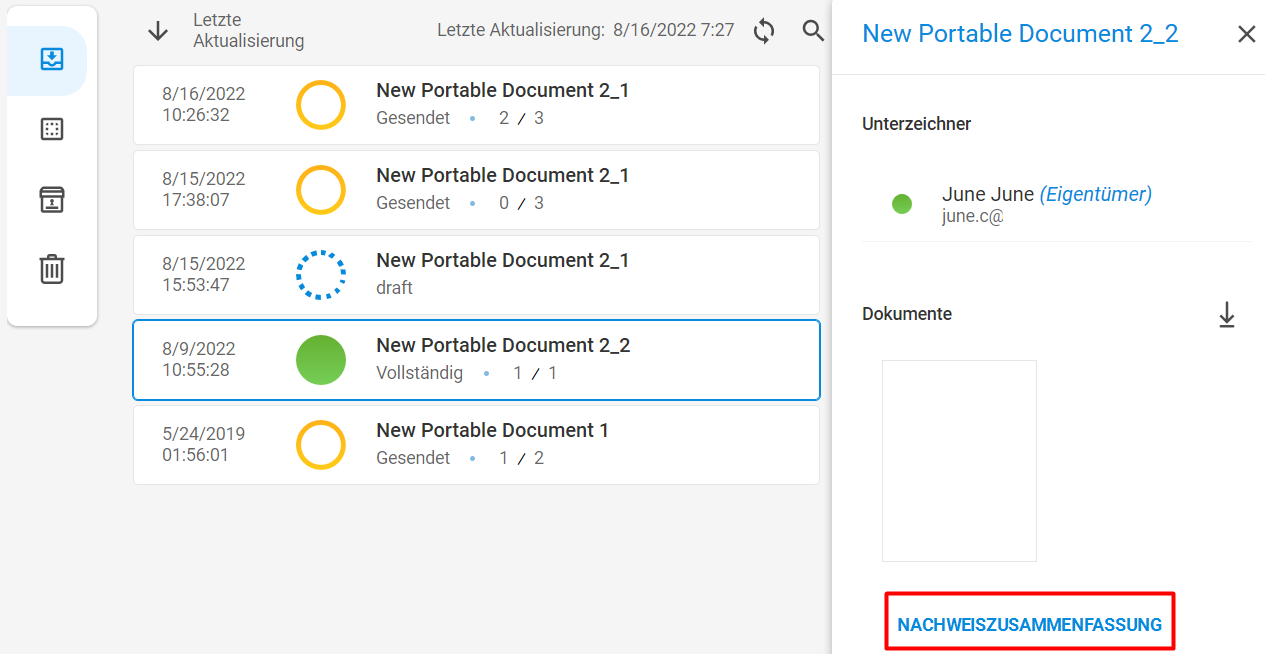Image resolution: width=1265 pixels, height=654 pixels.
Task: Click date 8/15/2022 17:38:07
Action: point(203,190)
